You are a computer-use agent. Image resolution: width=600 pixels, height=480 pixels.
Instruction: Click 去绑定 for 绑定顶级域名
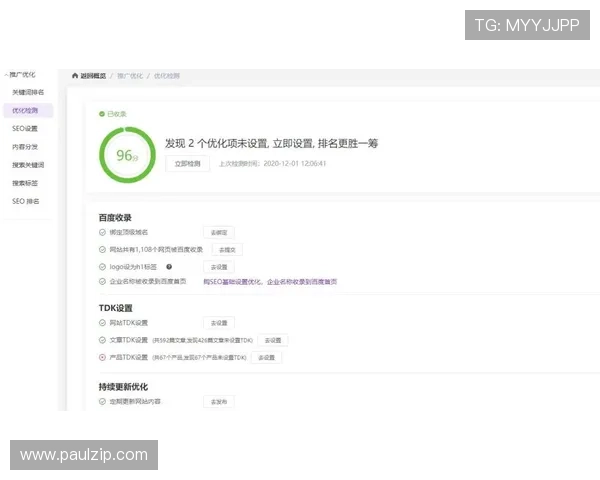(x=219, y=232)
